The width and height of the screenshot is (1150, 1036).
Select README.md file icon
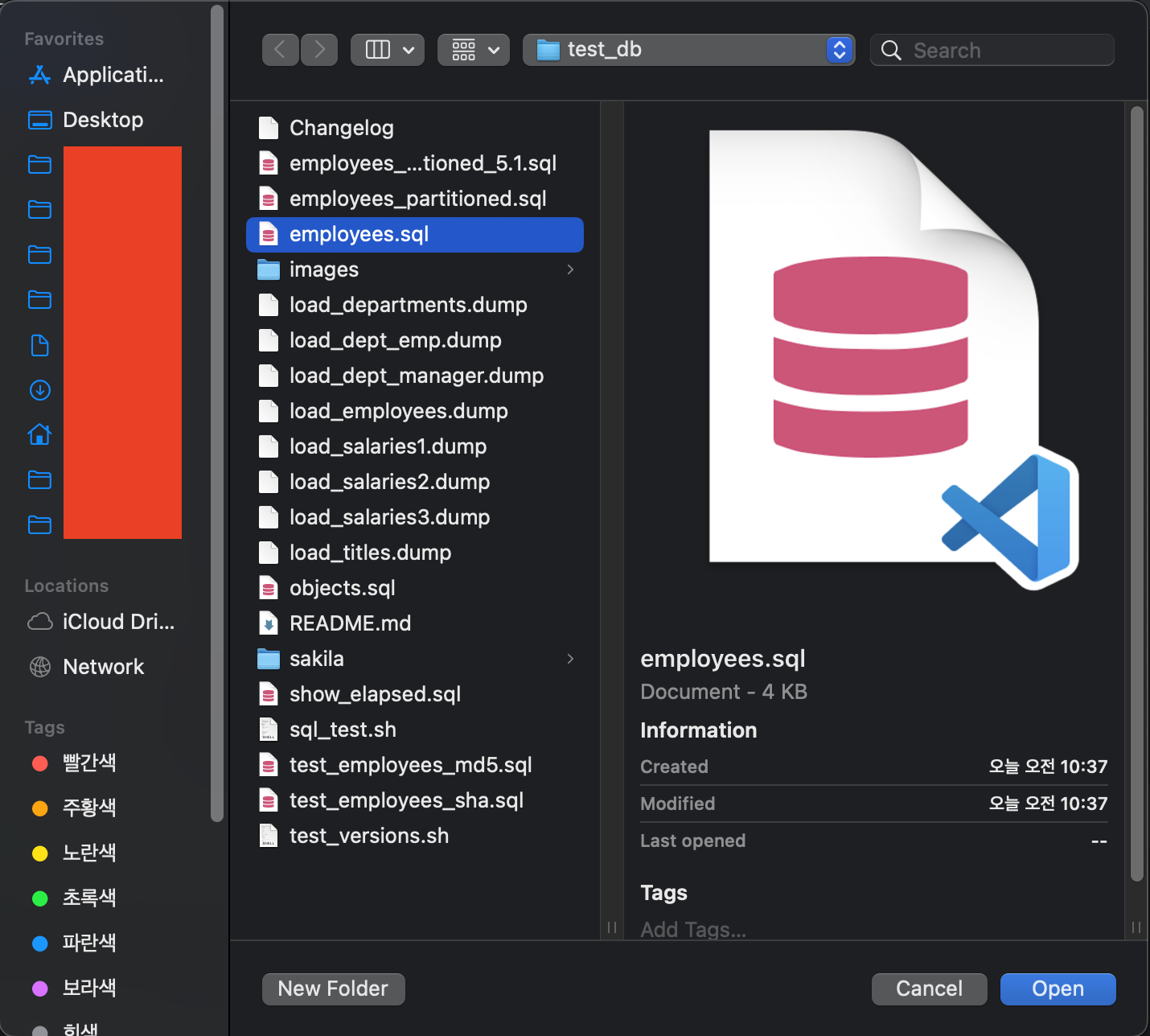269,623
